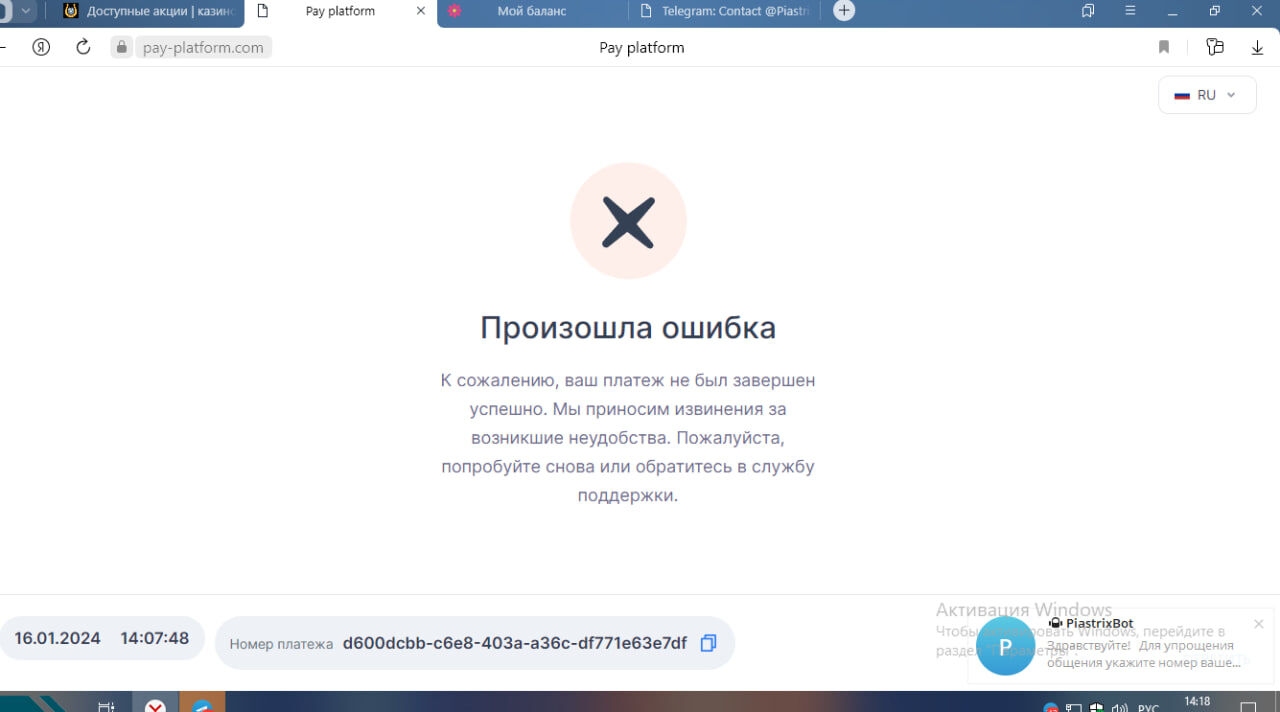Switch to the "Мой баланс" tab

531,11
